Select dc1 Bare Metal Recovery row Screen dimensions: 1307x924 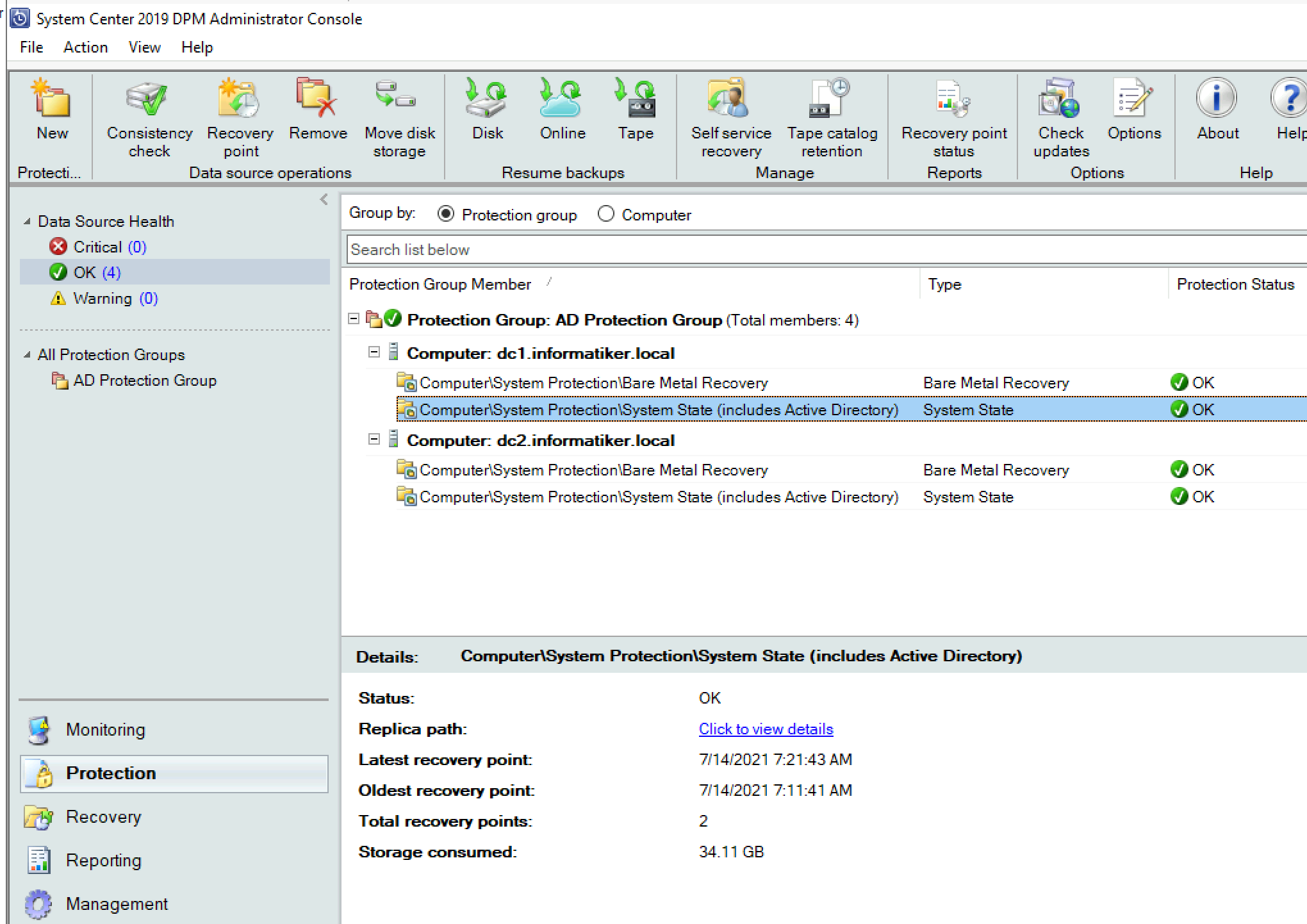point(851,383)
